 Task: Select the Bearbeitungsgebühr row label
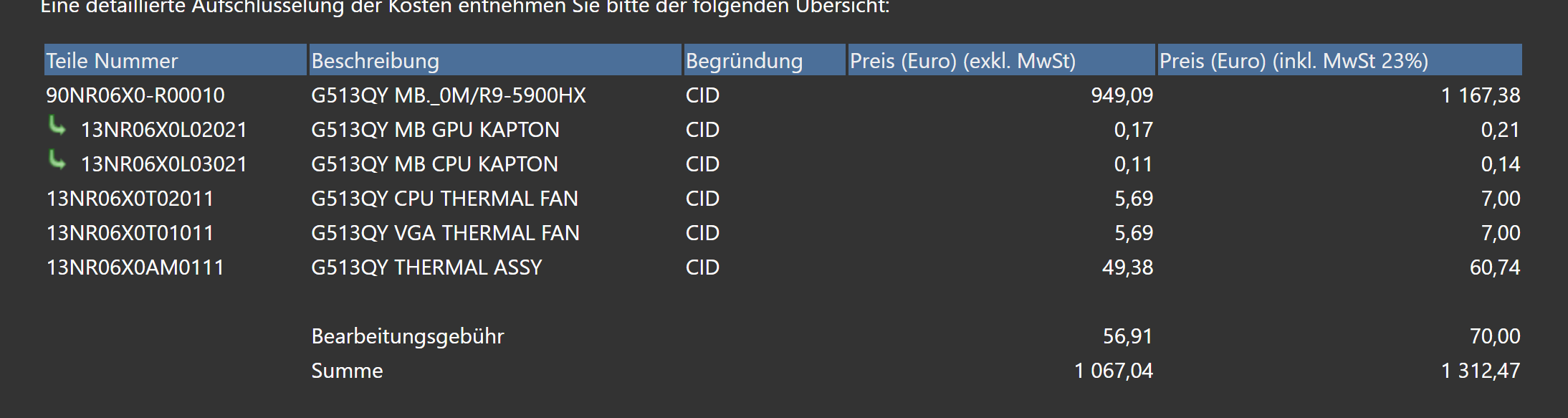(x=408, y=336)
